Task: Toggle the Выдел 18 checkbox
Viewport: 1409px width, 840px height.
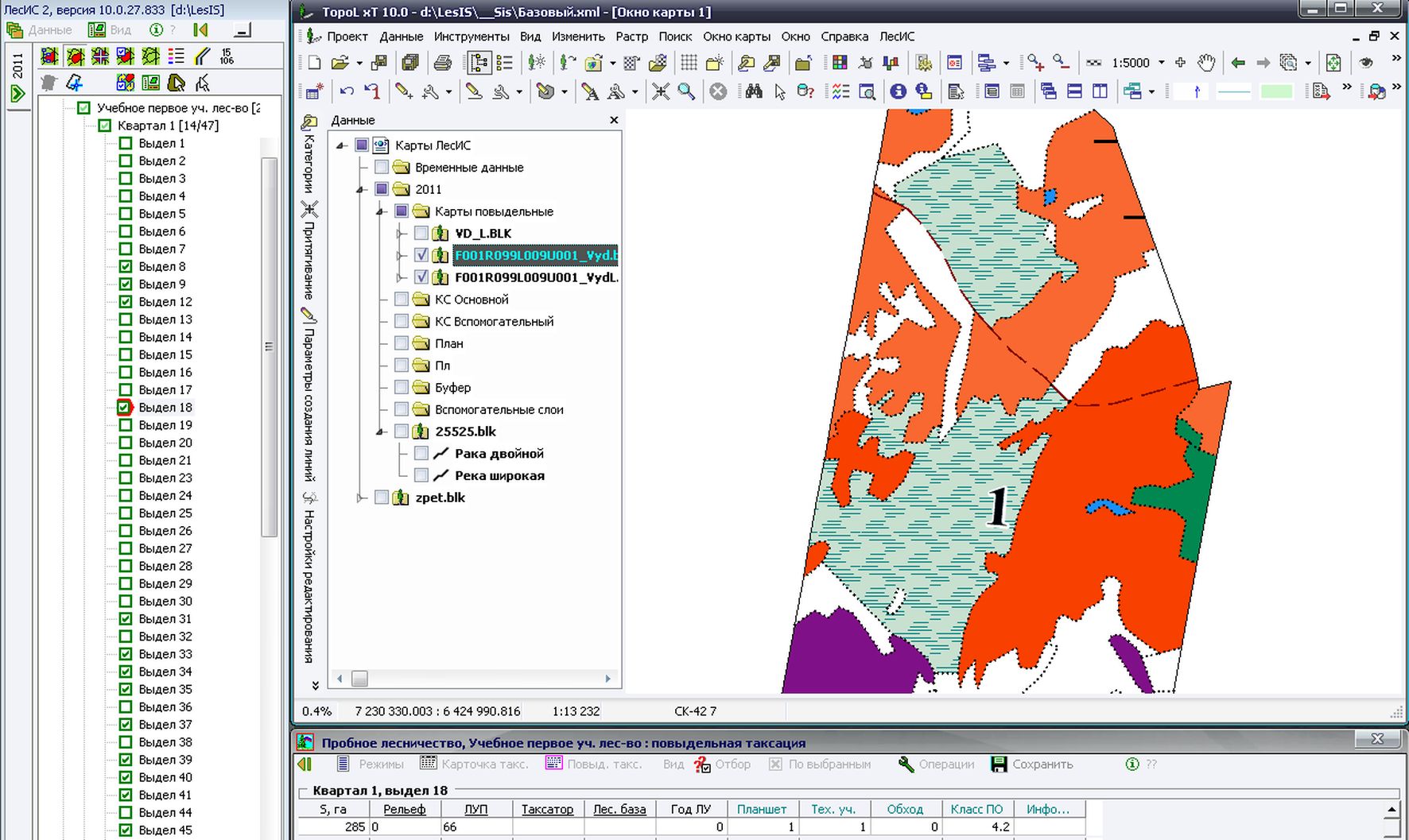Action: 125,407
